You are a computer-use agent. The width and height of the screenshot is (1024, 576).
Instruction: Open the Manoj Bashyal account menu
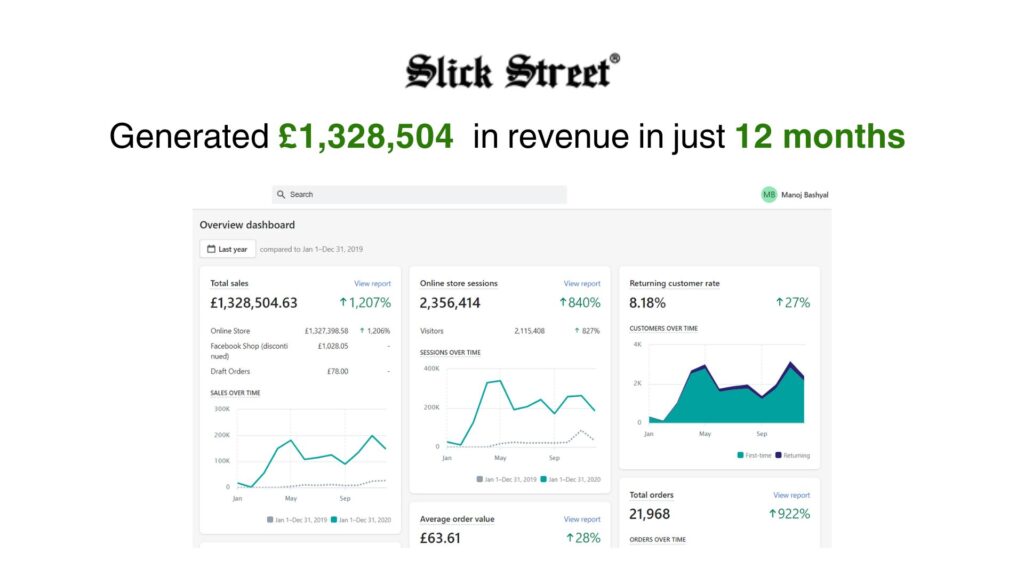click(x=795, y=195)
